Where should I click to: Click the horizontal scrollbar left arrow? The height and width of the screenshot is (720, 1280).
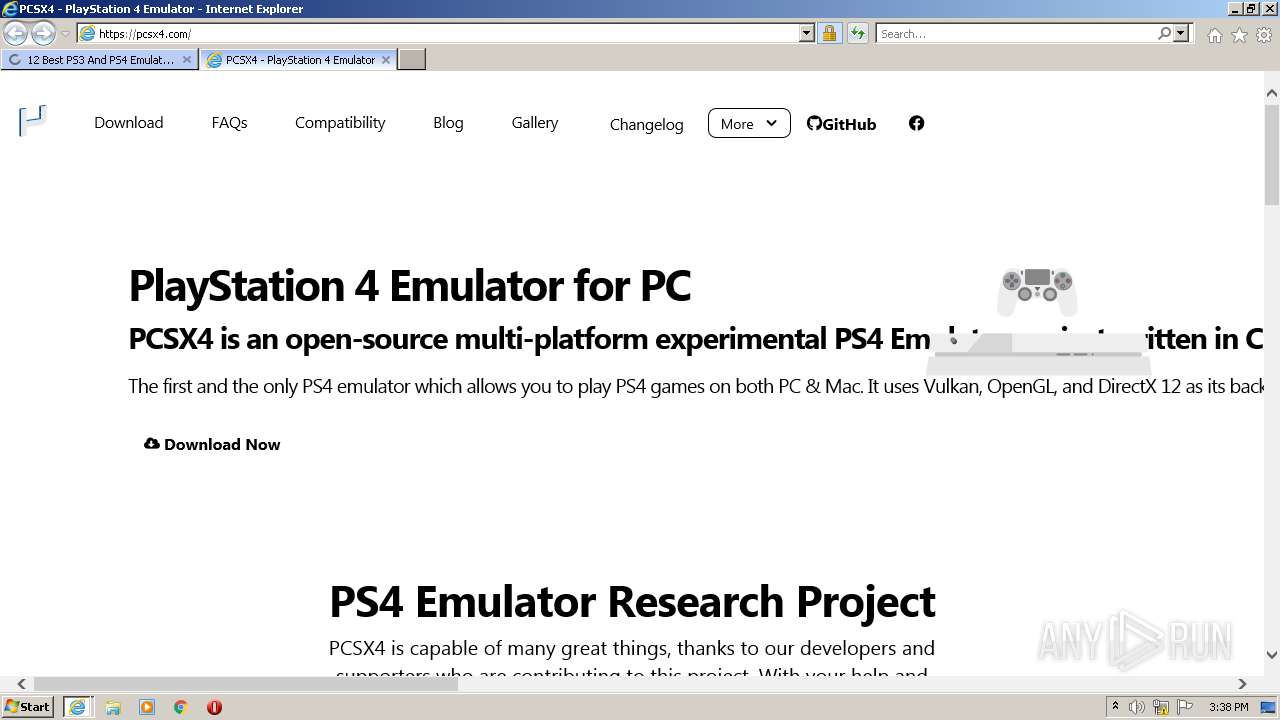pyautogui.click(x=21, y=684)
